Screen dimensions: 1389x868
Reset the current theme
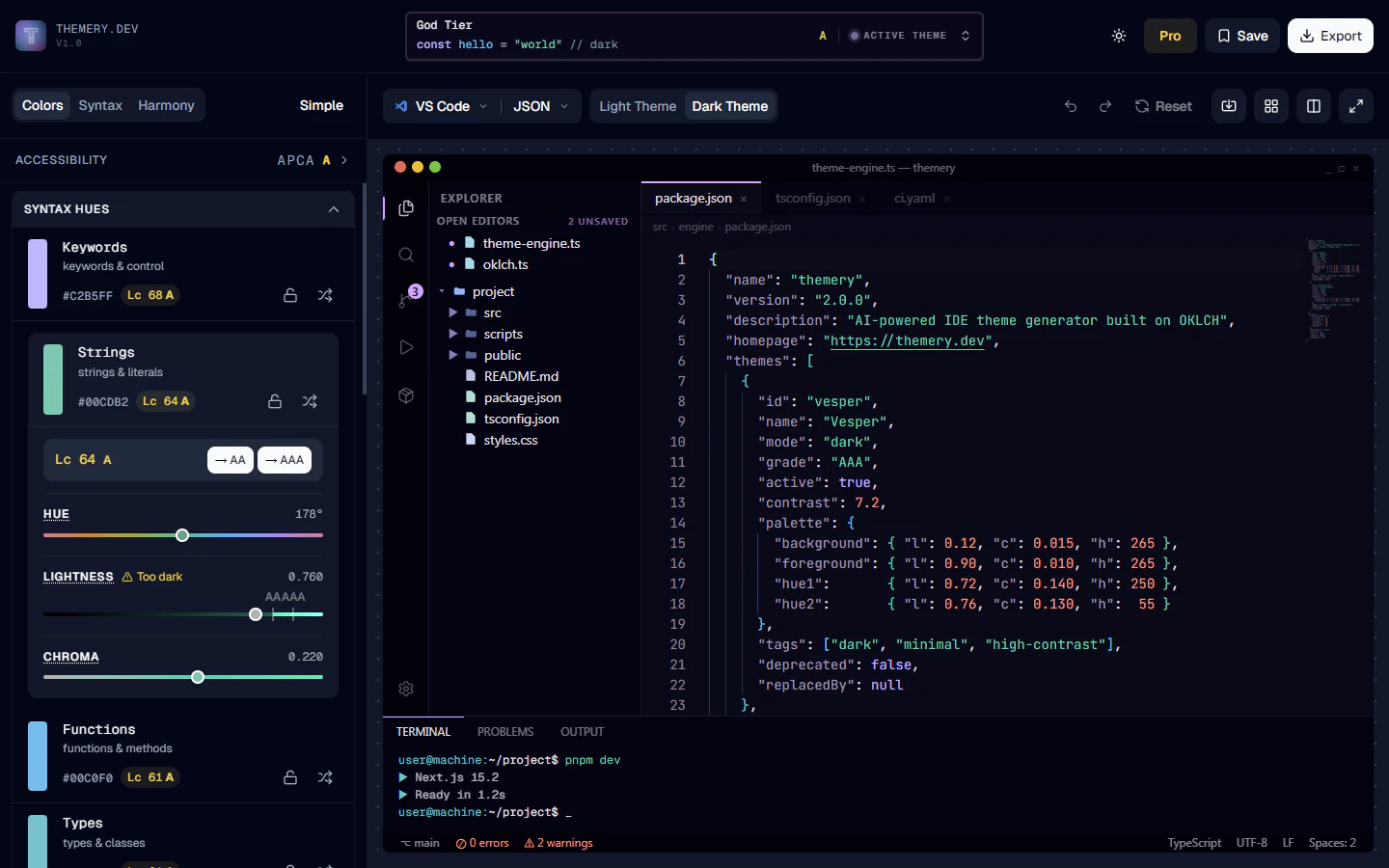1163,106
